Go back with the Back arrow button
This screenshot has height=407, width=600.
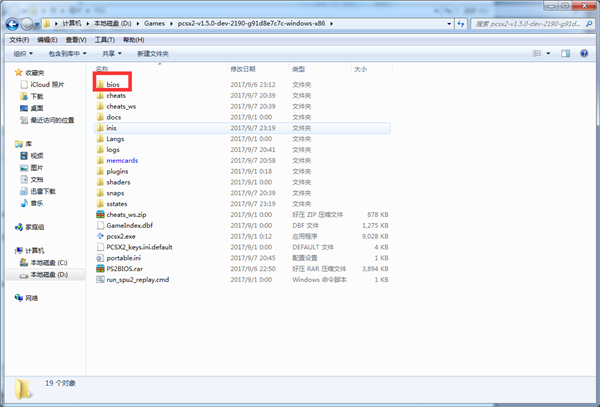12,24
